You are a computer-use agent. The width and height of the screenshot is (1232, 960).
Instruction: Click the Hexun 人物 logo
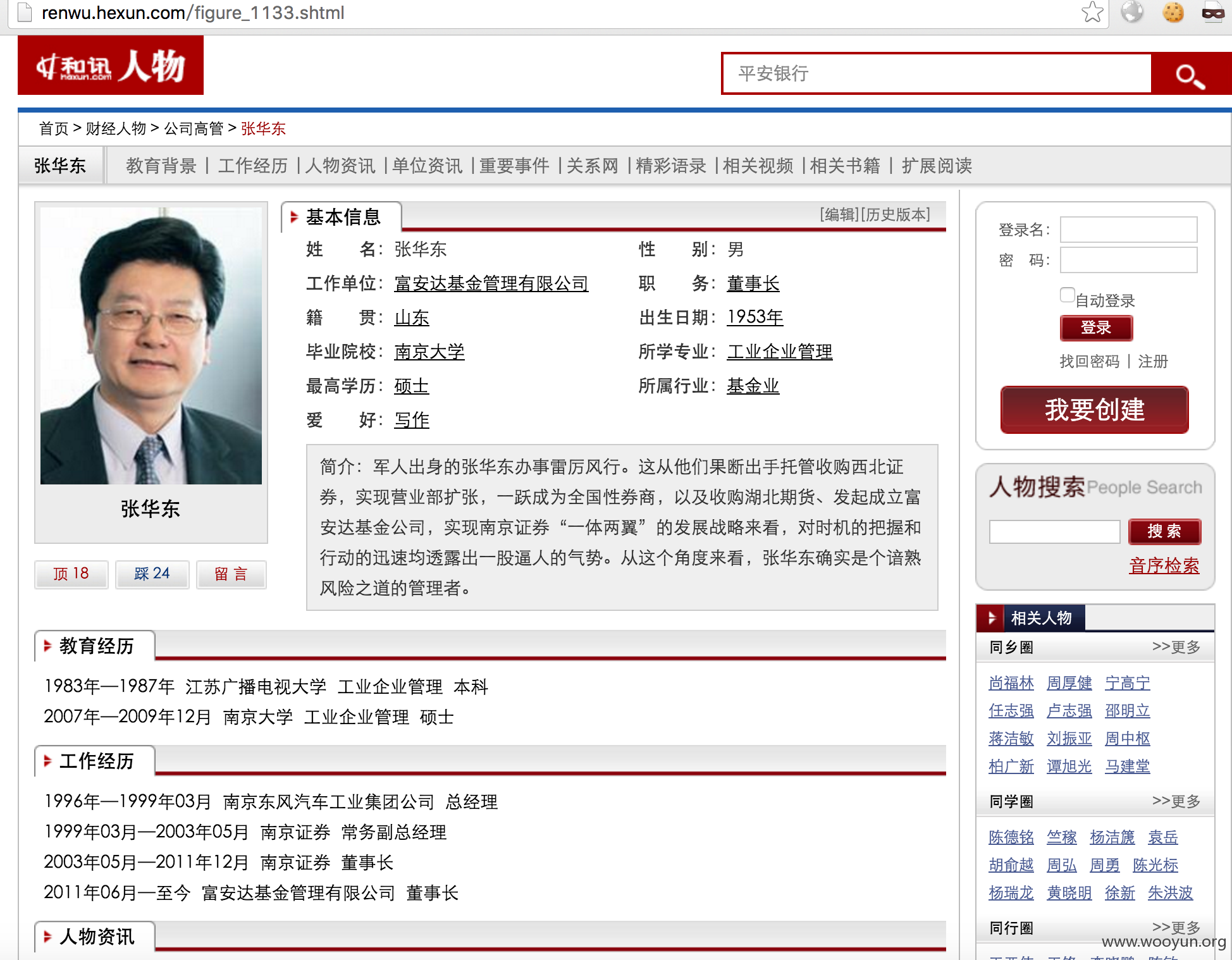111,65
